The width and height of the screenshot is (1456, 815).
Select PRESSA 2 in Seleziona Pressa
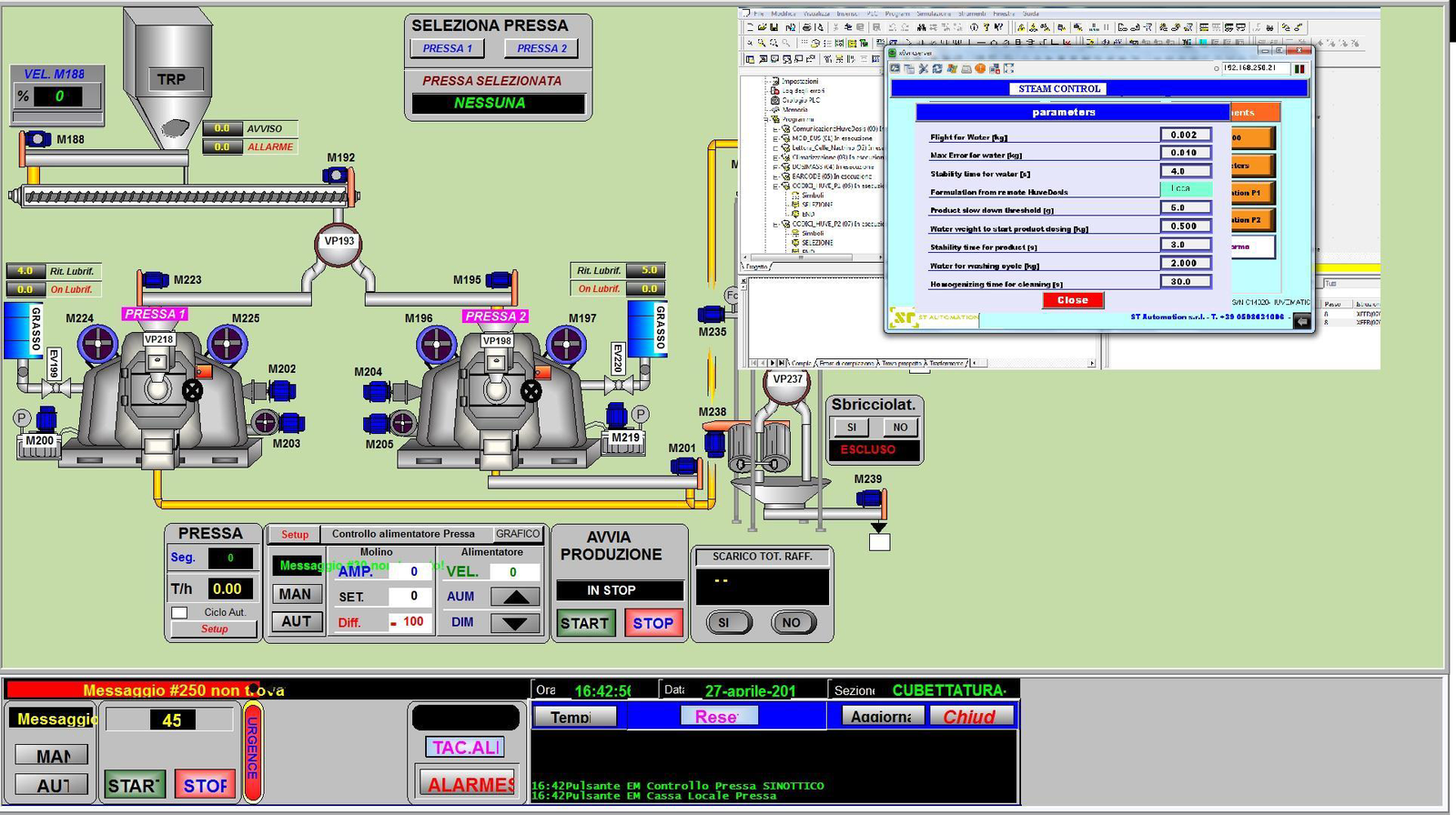tap(541, 49)
